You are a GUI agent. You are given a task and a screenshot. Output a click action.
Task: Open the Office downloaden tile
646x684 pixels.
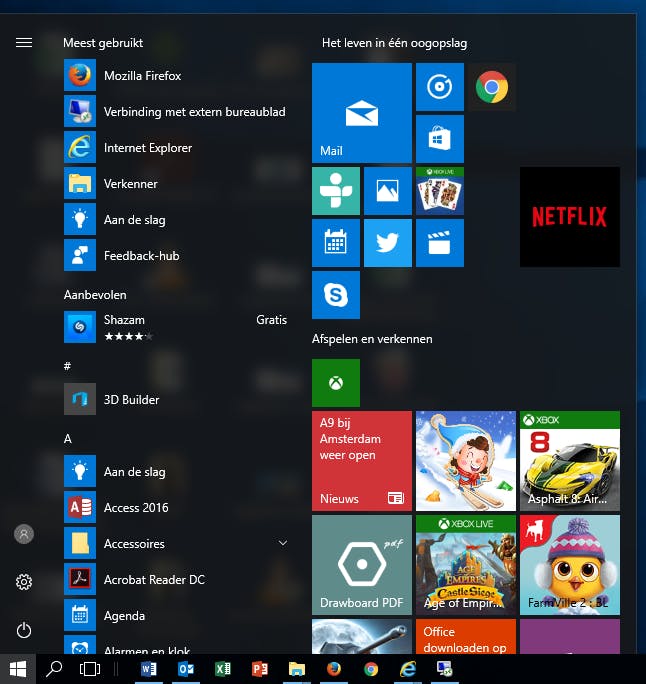[466, 636]
